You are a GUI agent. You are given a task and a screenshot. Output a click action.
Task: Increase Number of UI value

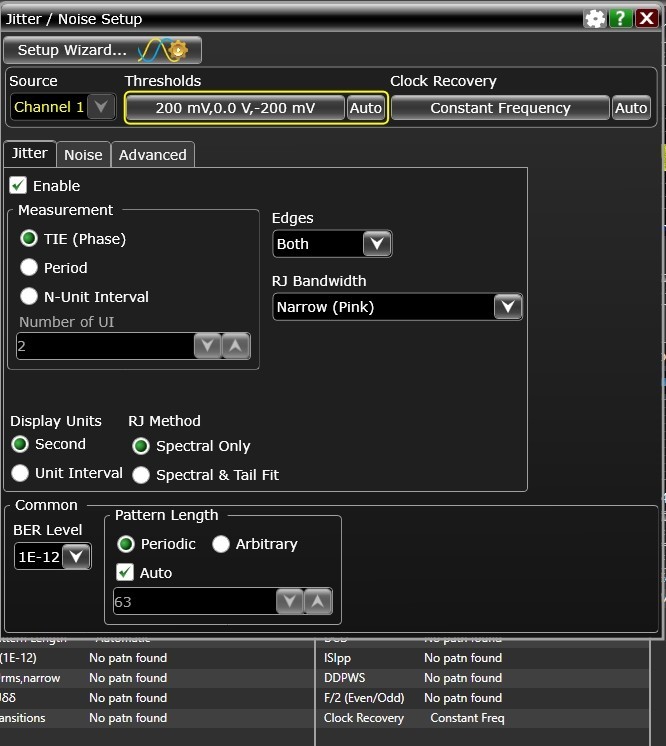coord(236,346)
